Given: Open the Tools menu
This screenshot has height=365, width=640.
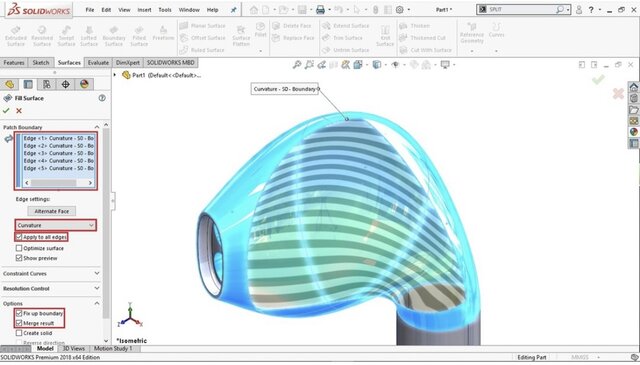Looking at the screenshot, I should [165, 10].
